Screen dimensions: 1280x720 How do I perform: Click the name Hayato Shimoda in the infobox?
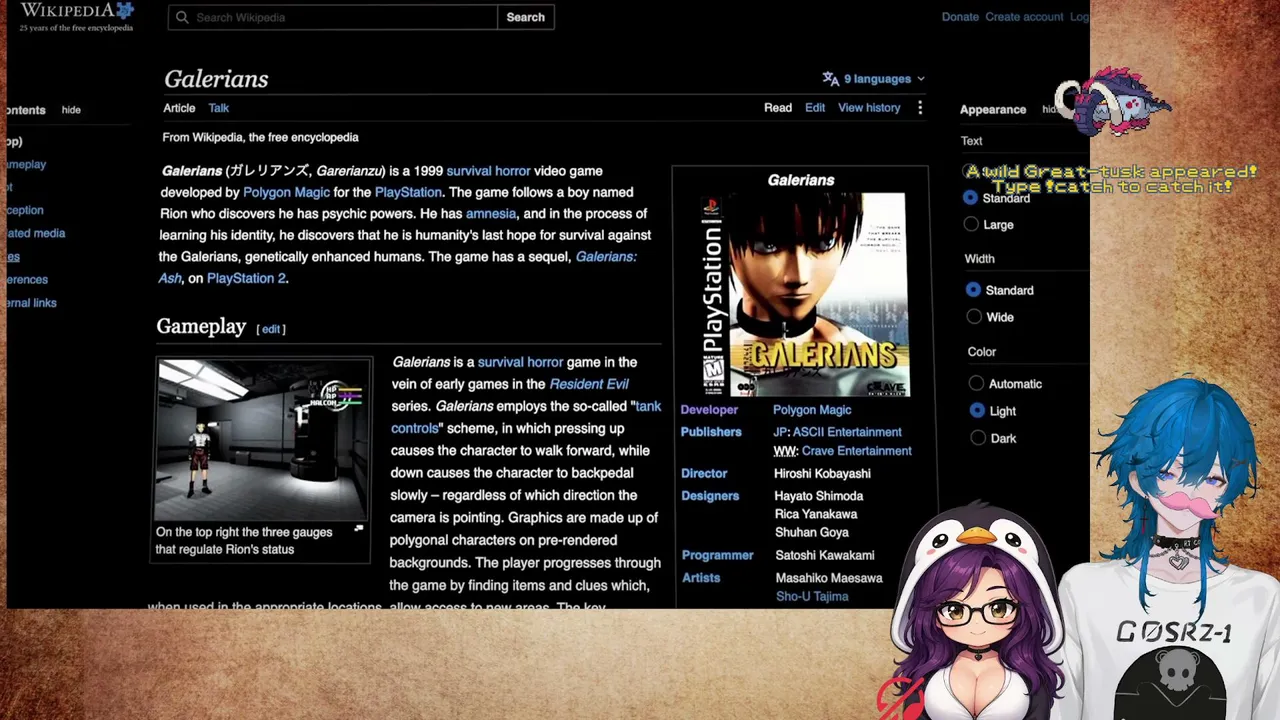[819, 496]
